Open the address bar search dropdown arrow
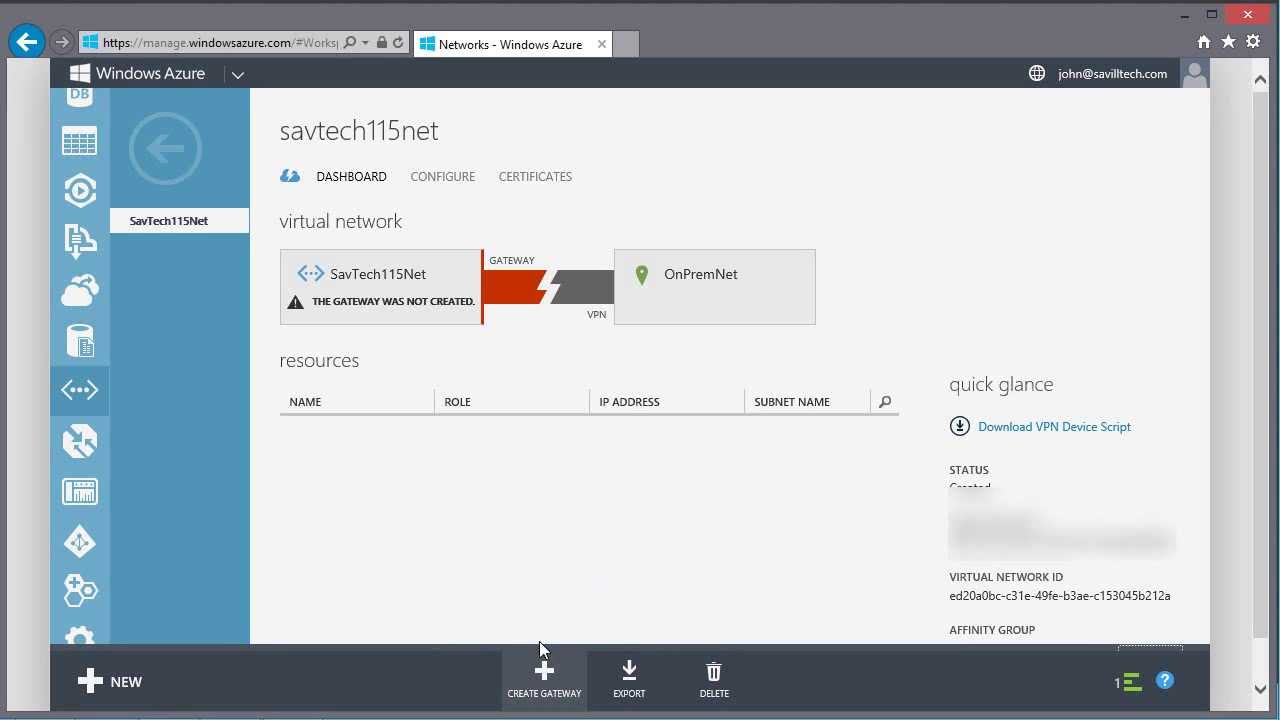 pyautogui.click(x=365, y=43)
